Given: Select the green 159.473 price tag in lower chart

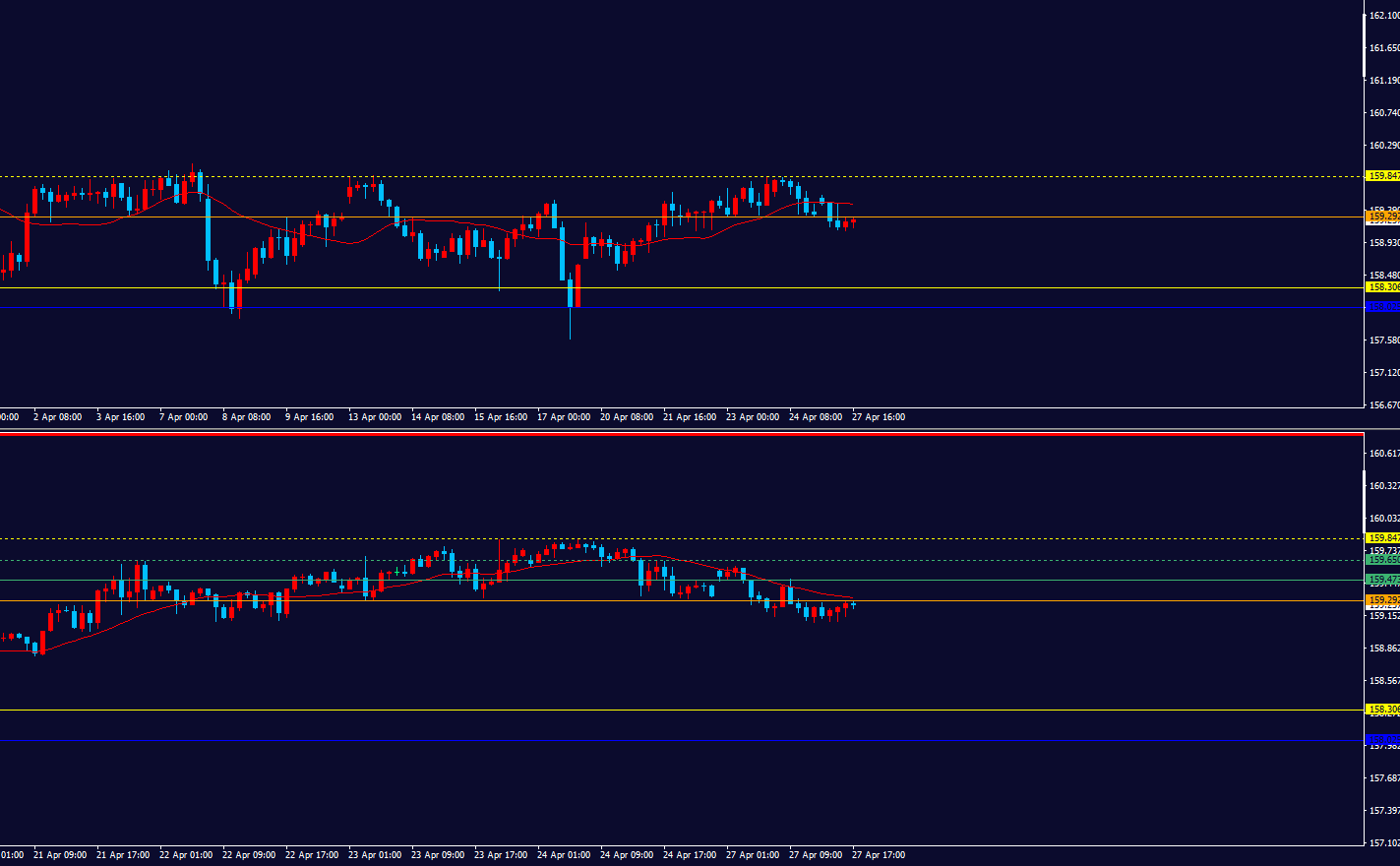Looking at the screenshot, I should (x=1382, y=580).
